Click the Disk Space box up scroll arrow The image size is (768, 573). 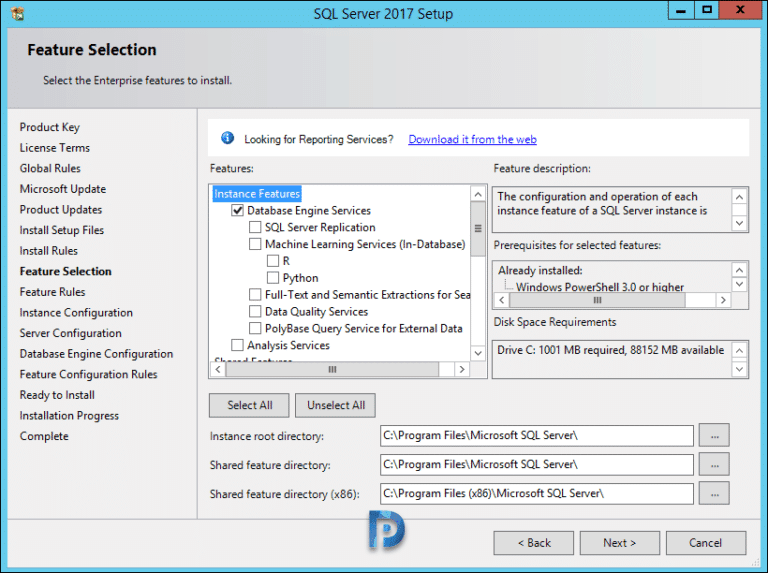[x=740, y=350]
